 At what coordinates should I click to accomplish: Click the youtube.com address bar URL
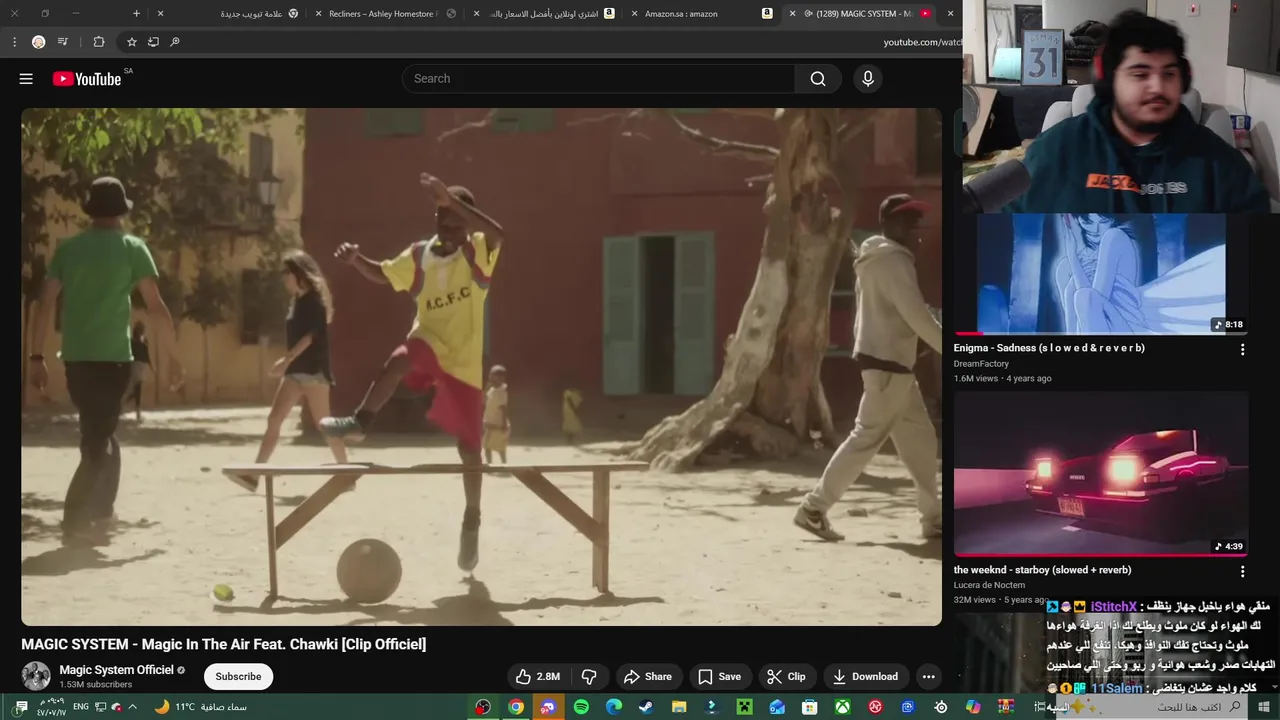[x=922, y=42]
